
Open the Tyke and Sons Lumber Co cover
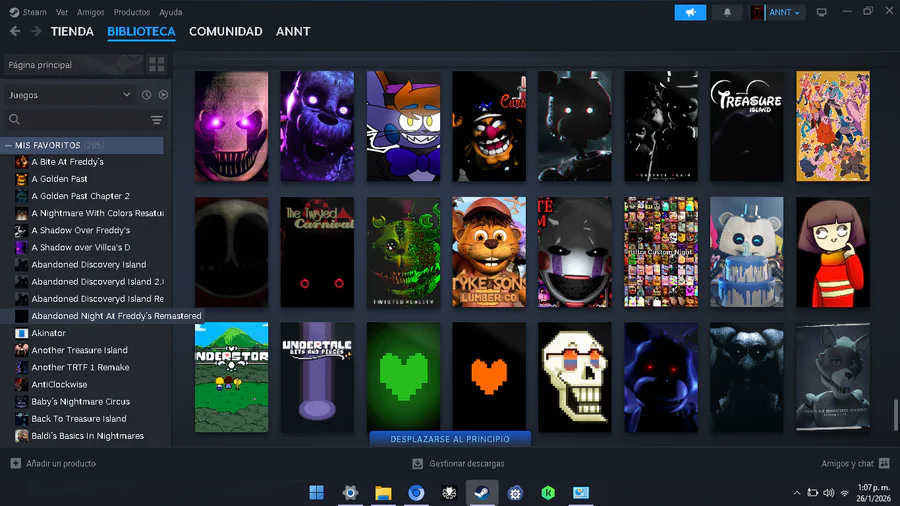488,252
